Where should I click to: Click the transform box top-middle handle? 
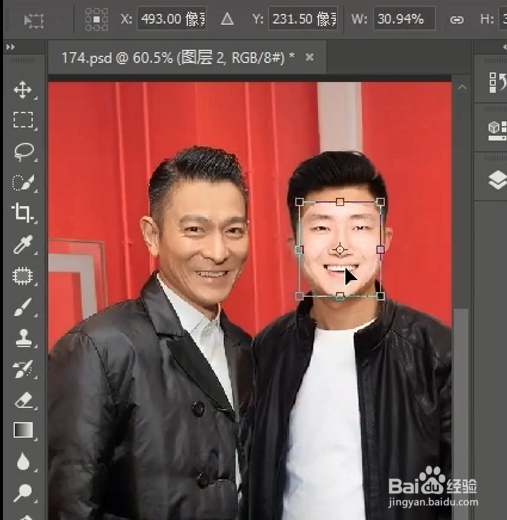click(x=340, y=202)
